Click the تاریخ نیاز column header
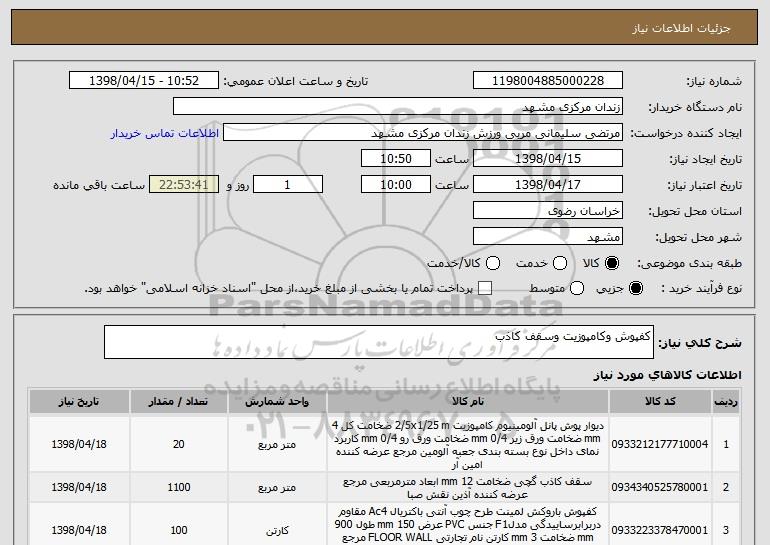This screenshot has width=770, height=545. 79,402
